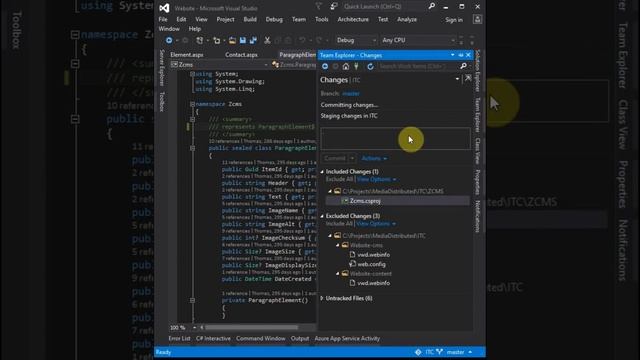Open the Toolbox side tab on the left

coord(162,102)
